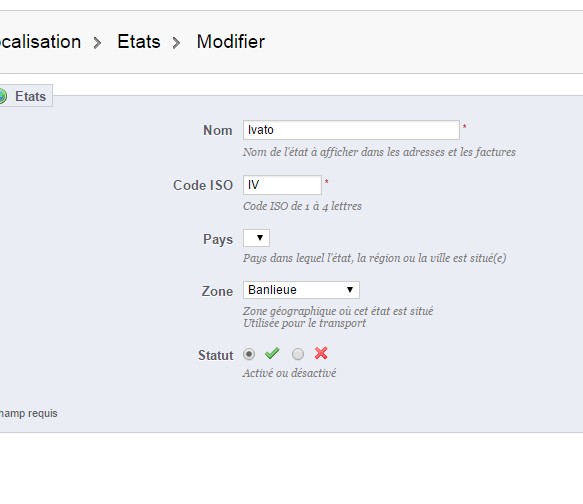Image resolution: width=583 pixels, height=504 pixels.
Task: Click the Pays label
Action: (218, 239)
